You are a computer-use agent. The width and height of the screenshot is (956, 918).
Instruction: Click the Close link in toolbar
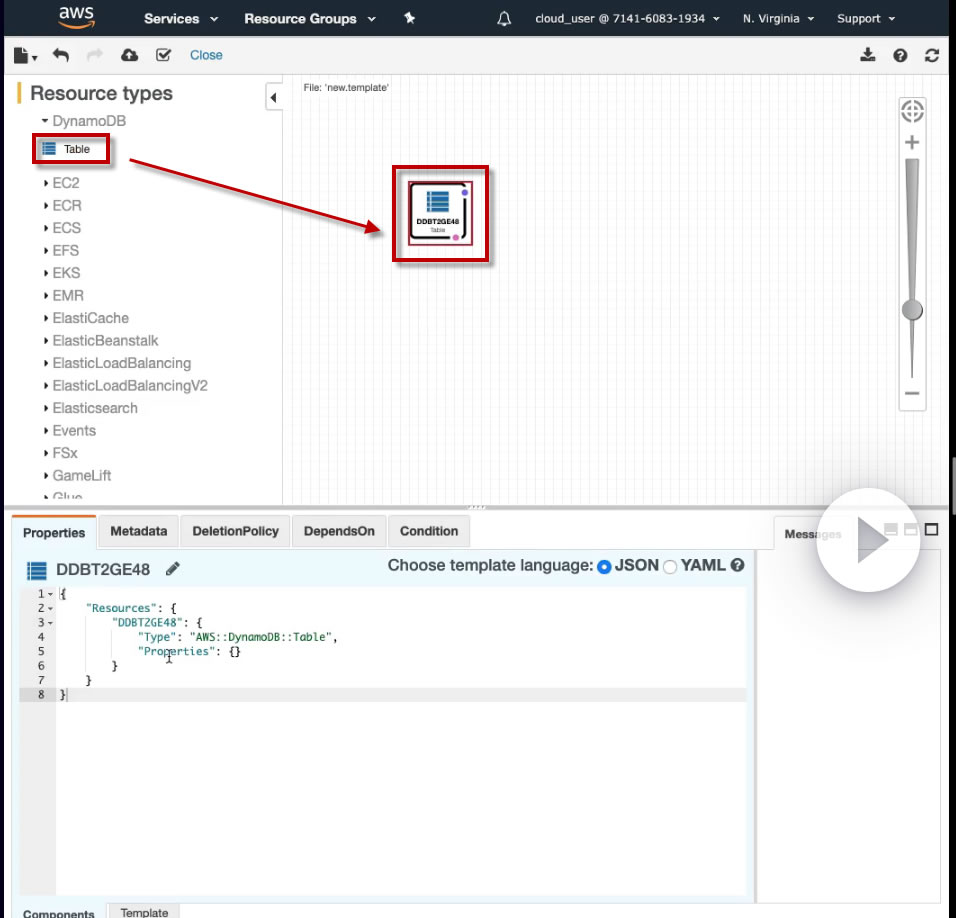tap(206, 55)
